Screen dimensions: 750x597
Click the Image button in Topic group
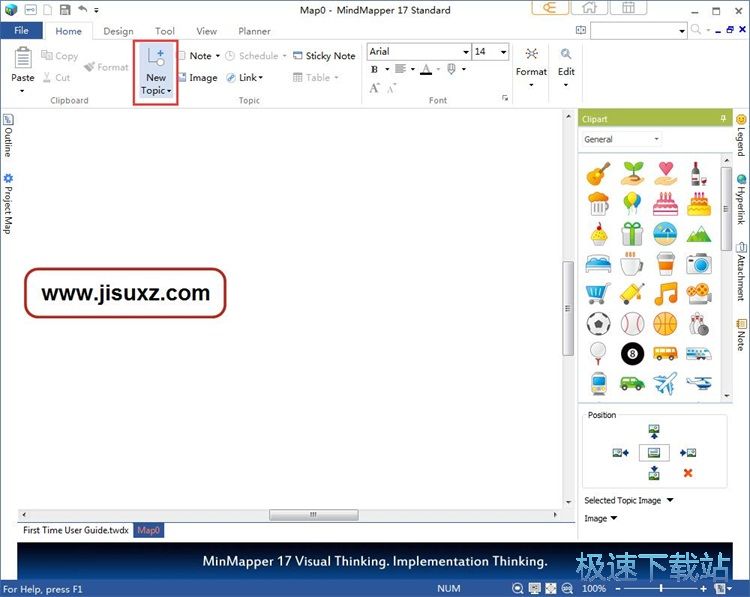click(198, 77)
